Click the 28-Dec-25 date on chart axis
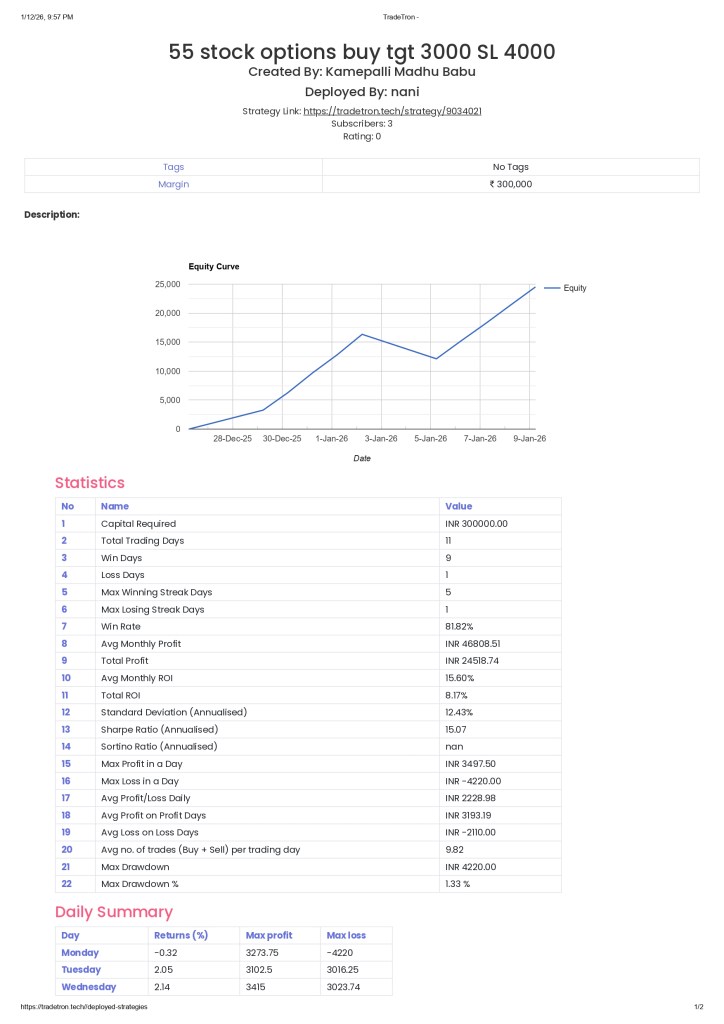This screenshot has height=1024, width=724. (x=232, y=438)
